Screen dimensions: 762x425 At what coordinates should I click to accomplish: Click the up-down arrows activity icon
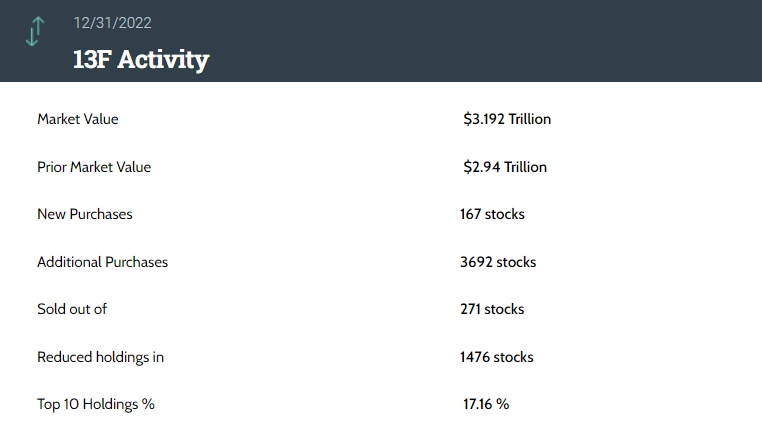(35, 32)
